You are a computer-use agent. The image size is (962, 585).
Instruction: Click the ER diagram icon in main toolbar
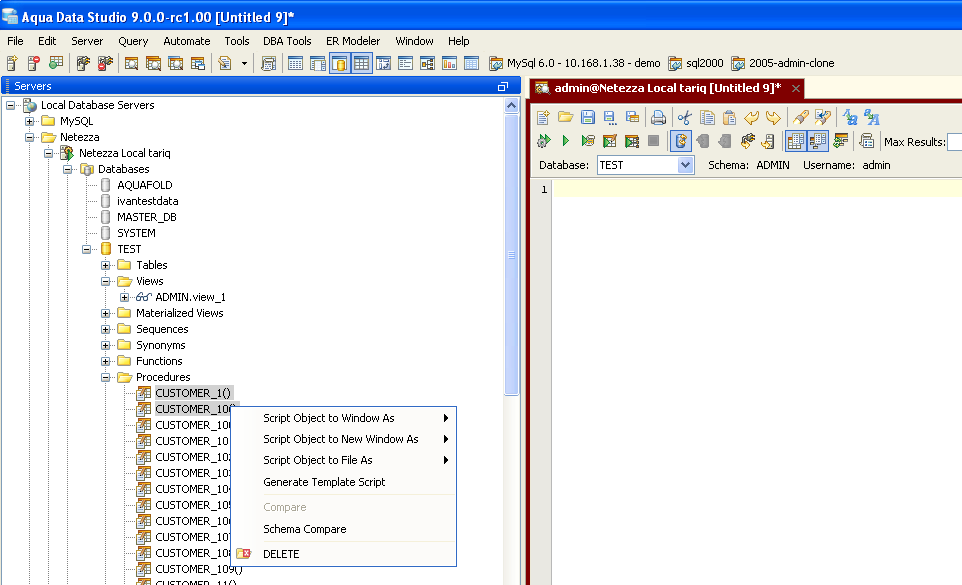[428, 63]
